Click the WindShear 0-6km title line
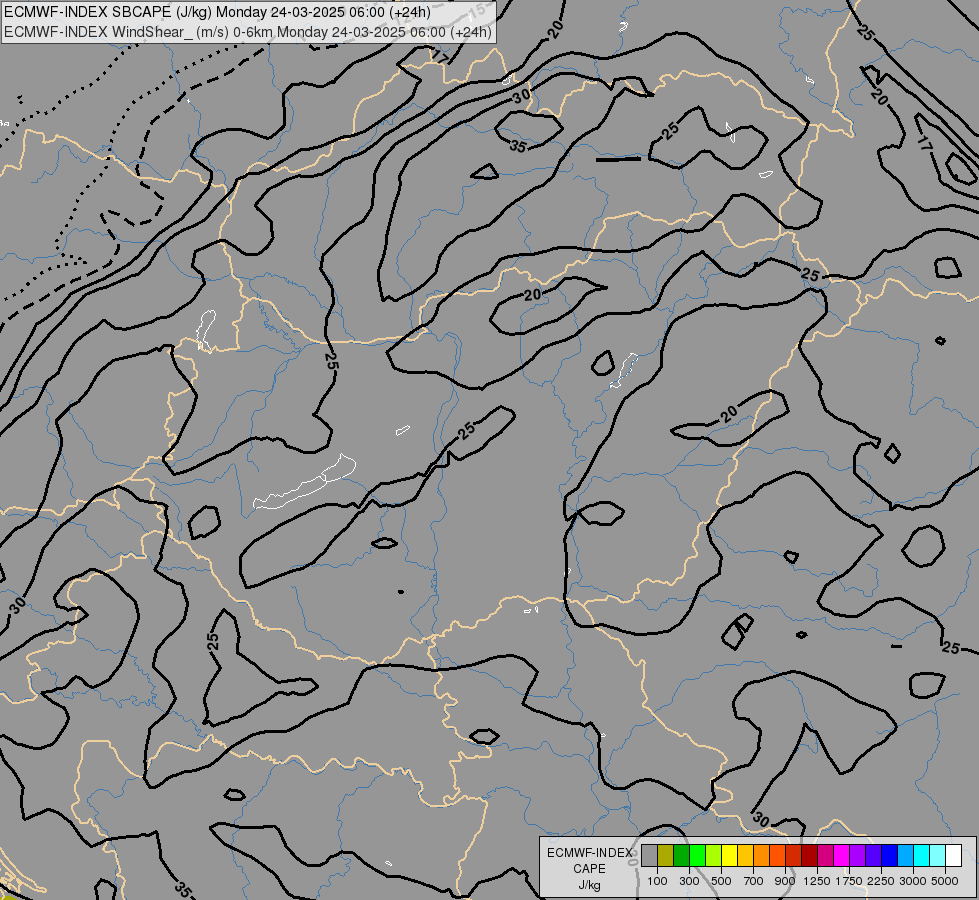The width and height of the screenshot is (979, 900). [247, 32]
